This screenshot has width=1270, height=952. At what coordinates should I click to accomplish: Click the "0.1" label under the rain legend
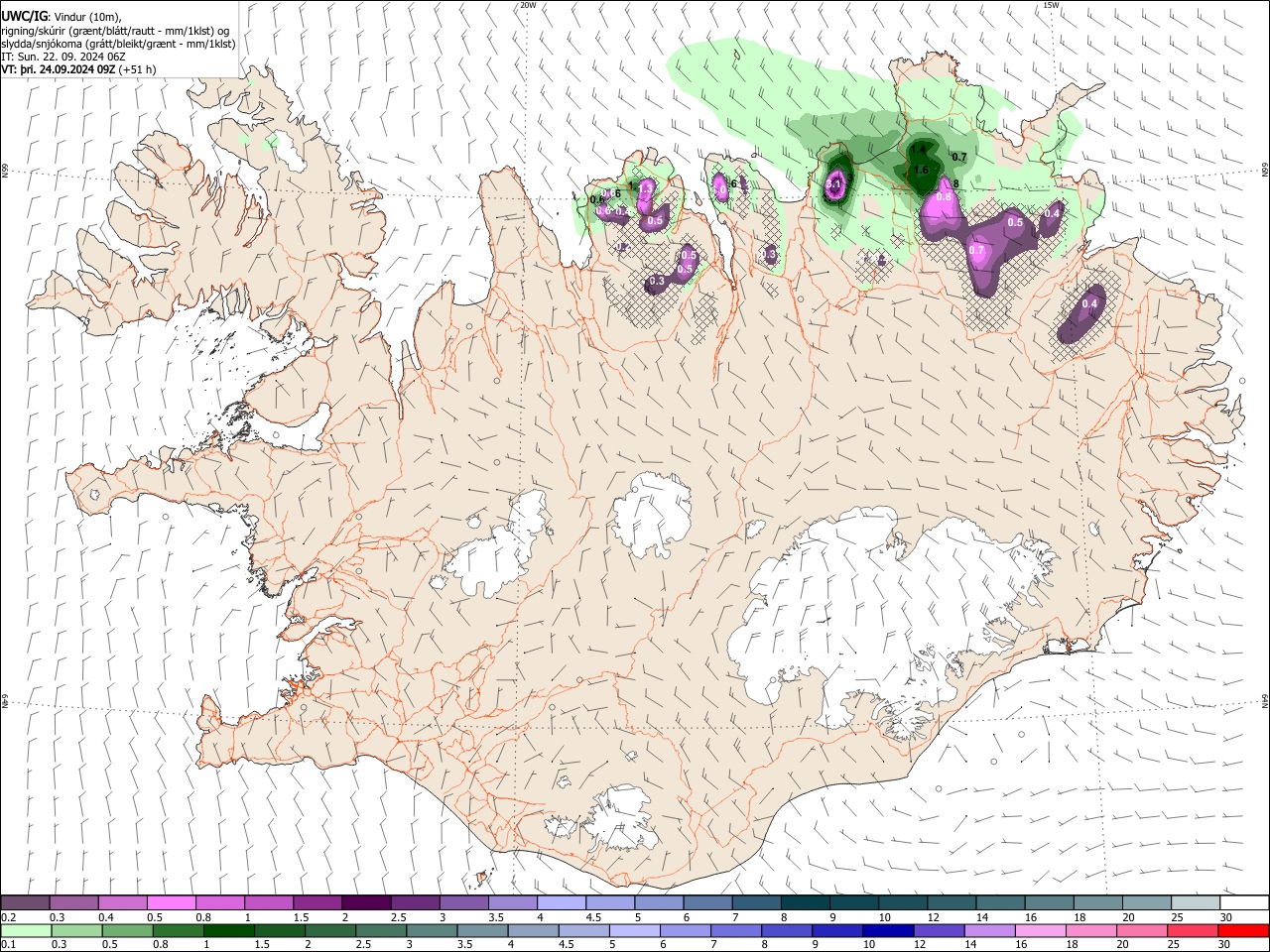(8, 944)
